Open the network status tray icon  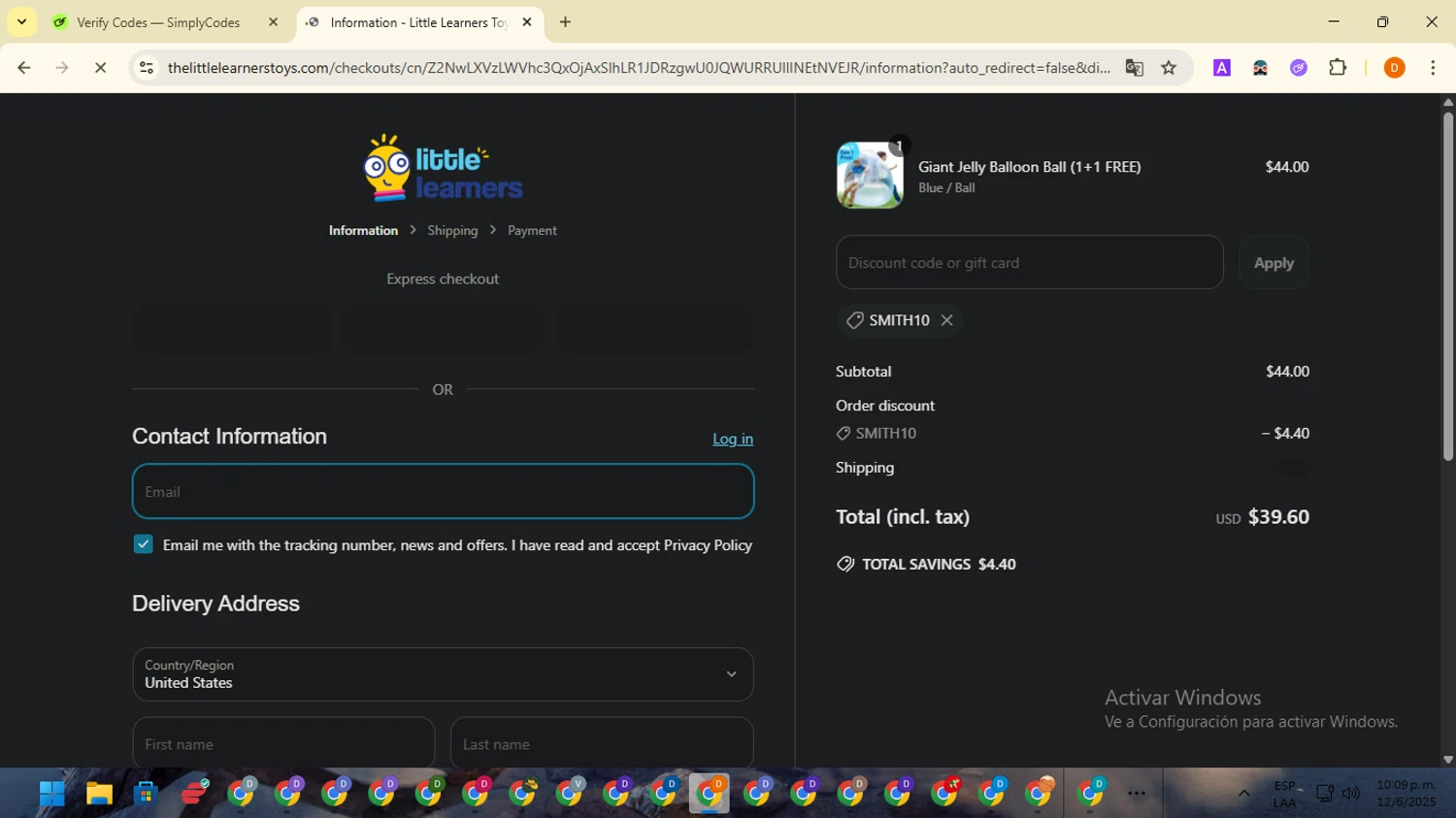tap(1324, 794)
